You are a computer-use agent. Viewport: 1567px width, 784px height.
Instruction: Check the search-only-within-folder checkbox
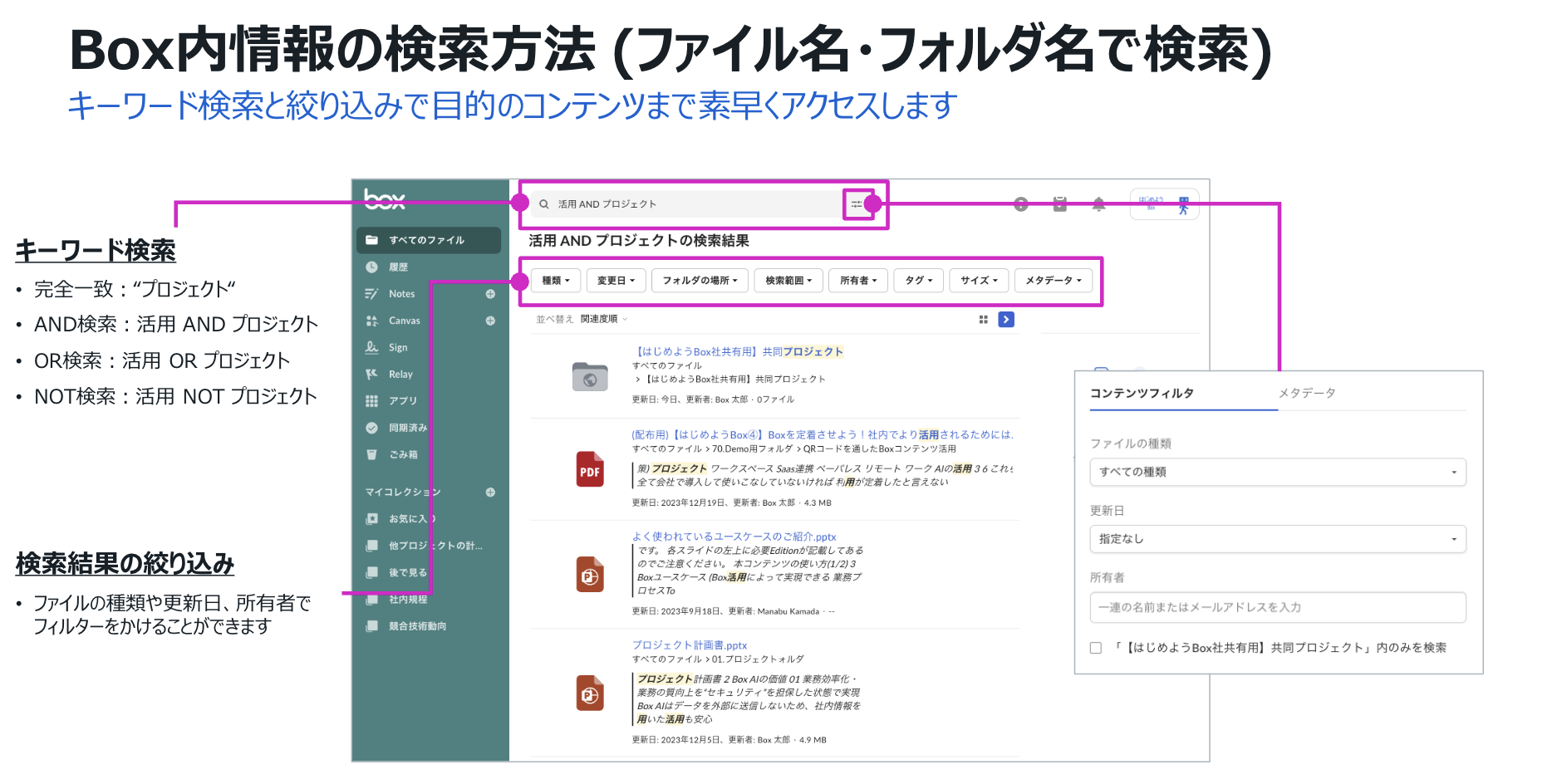1096,648
